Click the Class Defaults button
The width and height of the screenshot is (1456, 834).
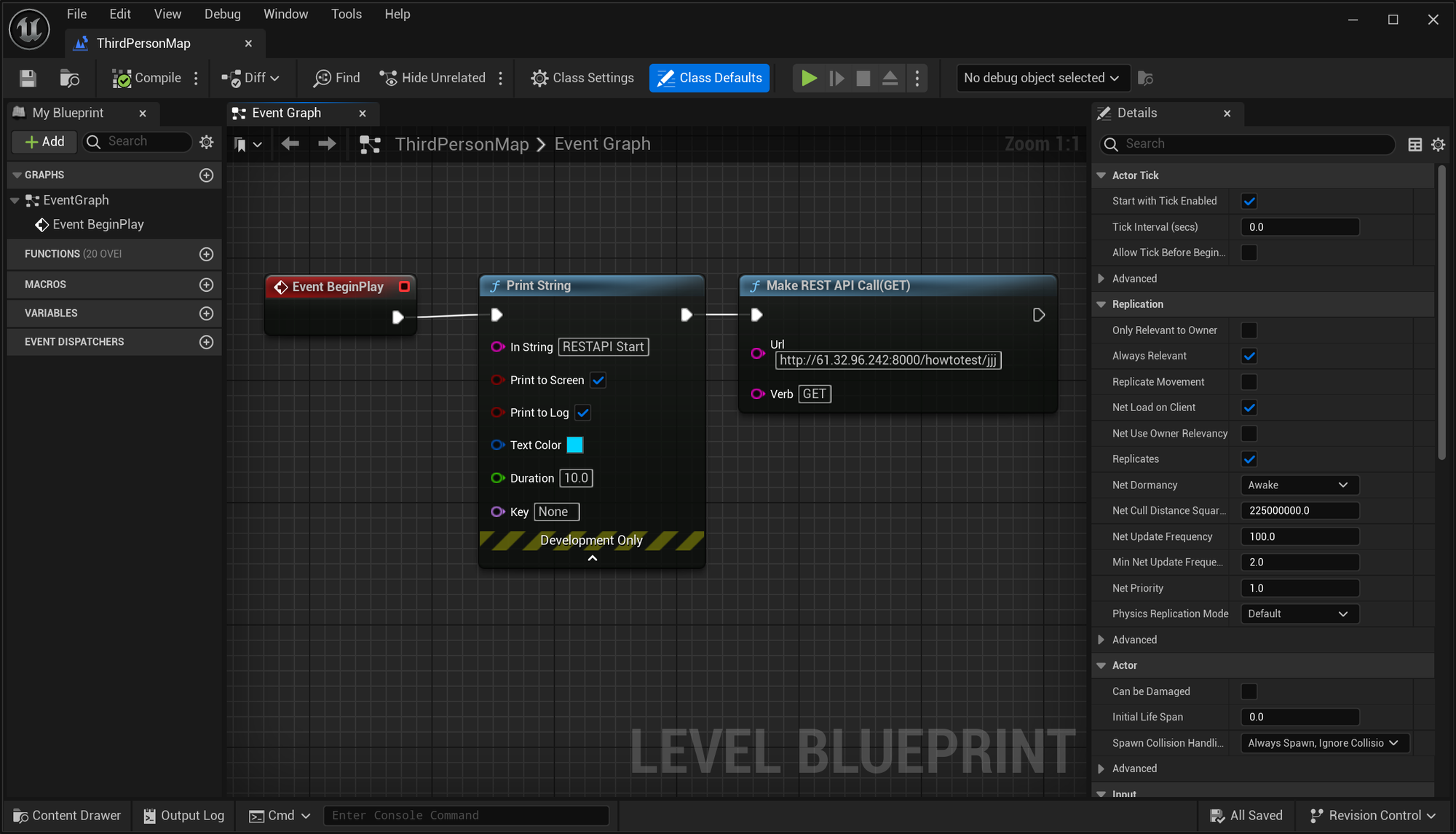coord(709,78)
